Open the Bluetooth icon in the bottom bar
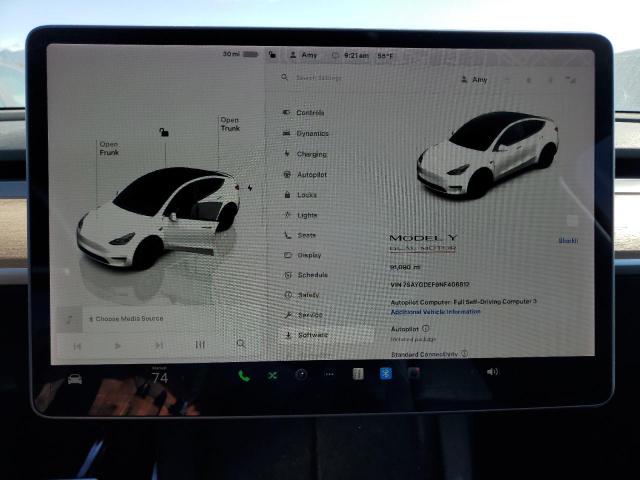 coord(386,373)
